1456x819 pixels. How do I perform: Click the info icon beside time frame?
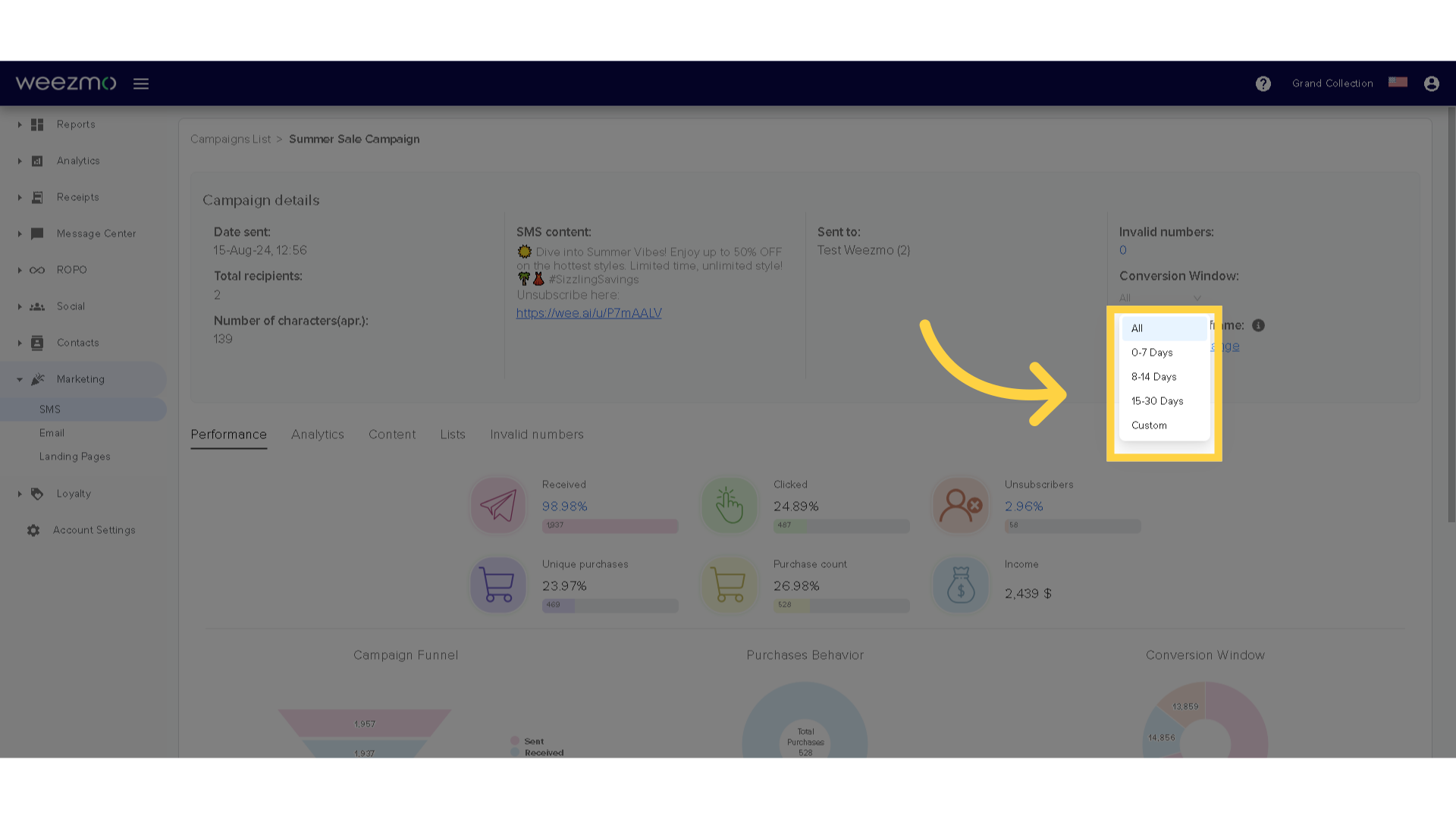point(1258,325)
